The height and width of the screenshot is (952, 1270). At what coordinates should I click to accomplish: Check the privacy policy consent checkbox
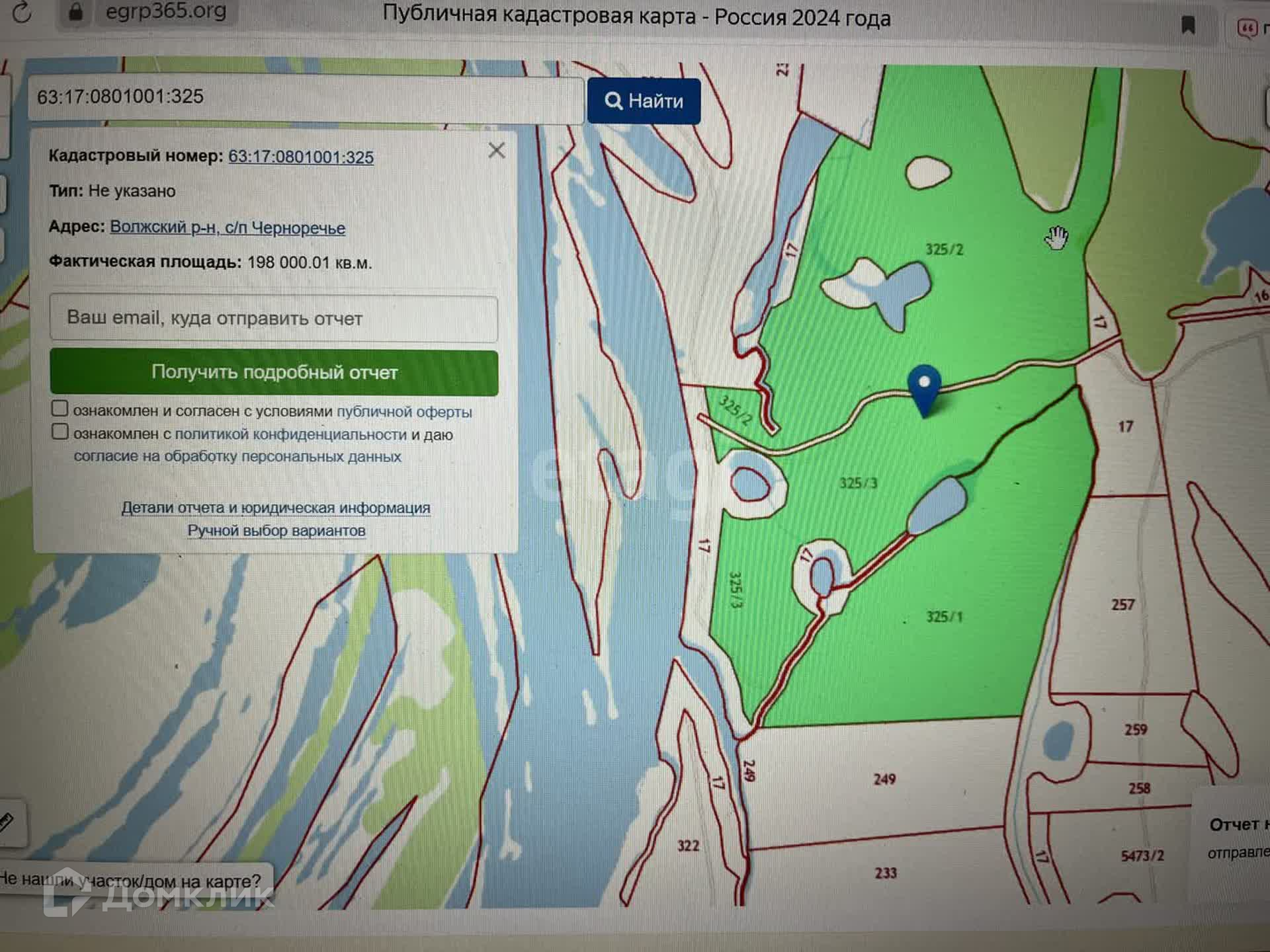[x=60, y=432]
